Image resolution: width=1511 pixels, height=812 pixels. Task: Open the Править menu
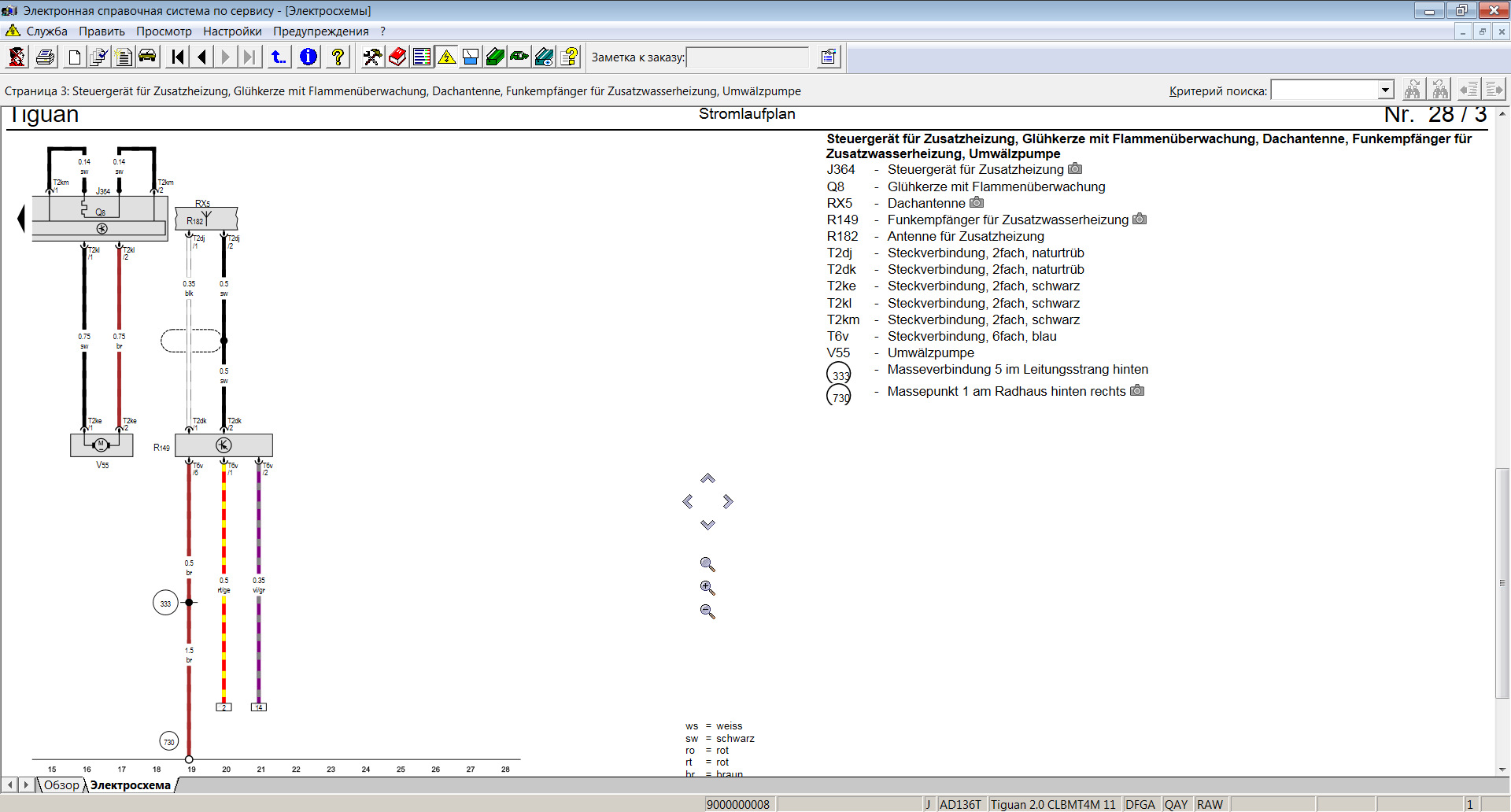click(102, 31)
